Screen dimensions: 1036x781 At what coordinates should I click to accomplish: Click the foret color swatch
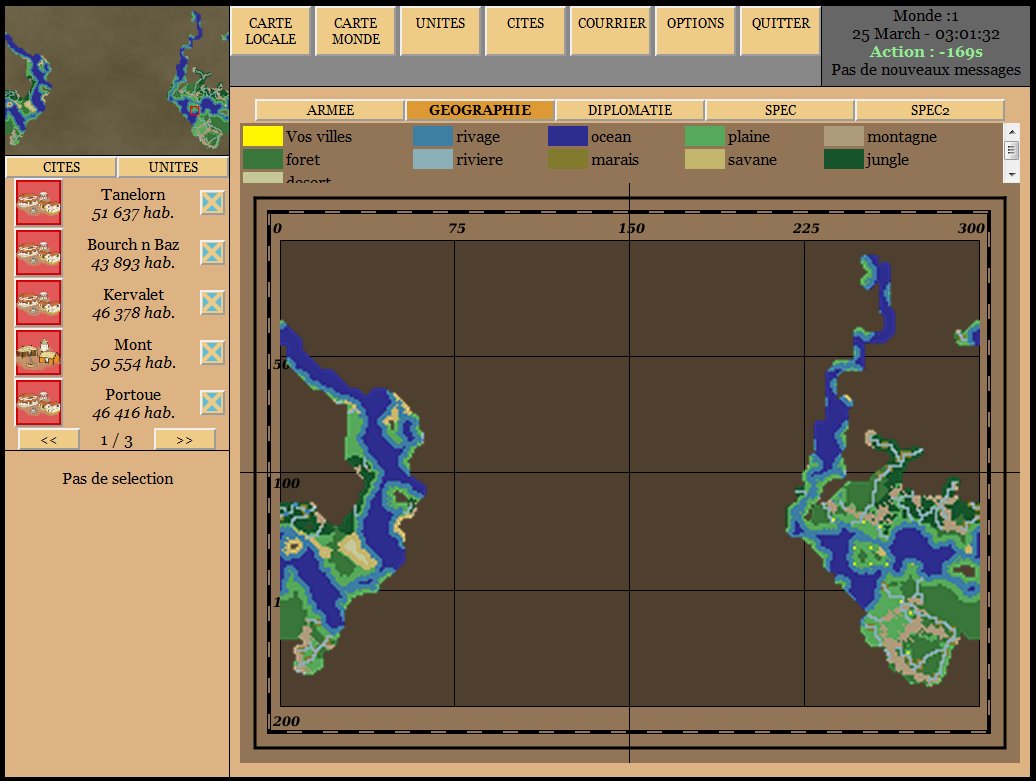262,159
